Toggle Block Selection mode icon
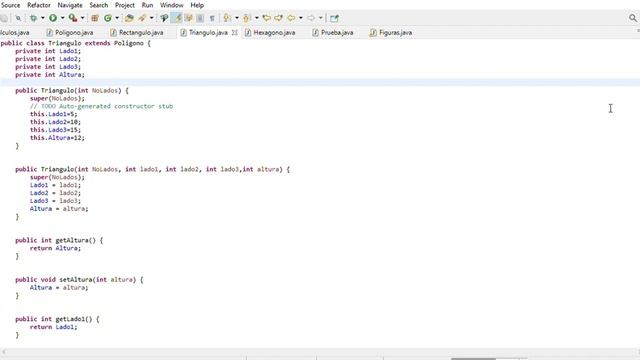640x360 pixels. coord(200,18)
